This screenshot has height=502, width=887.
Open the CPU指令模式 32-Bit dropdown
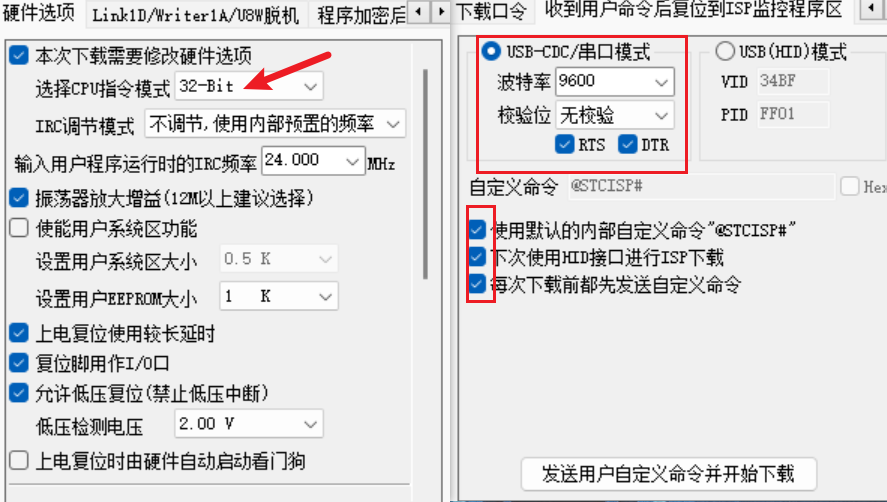point(249,87)
